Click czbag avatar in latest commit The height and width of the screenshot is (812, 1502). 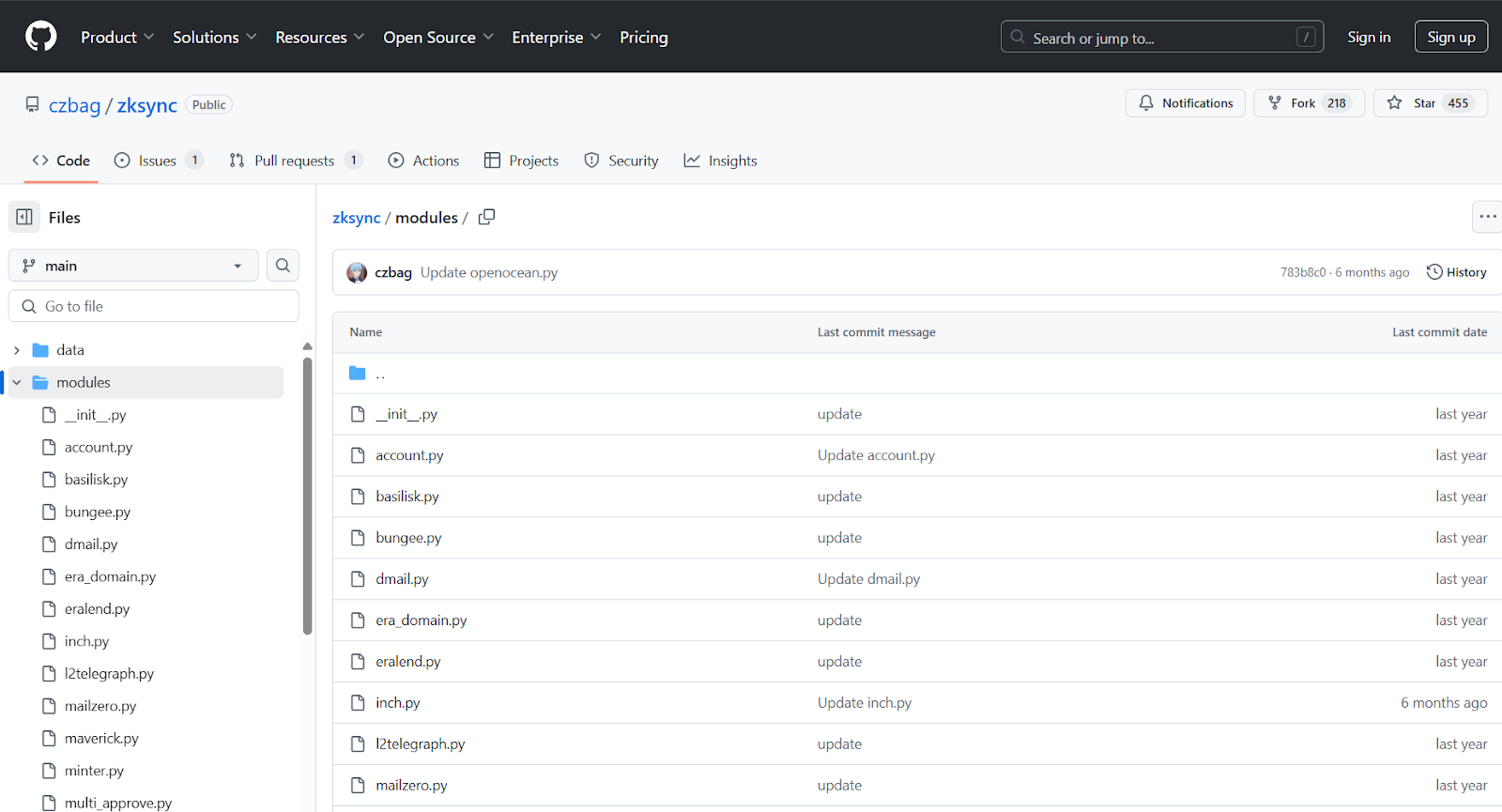[x=357, y=272]
